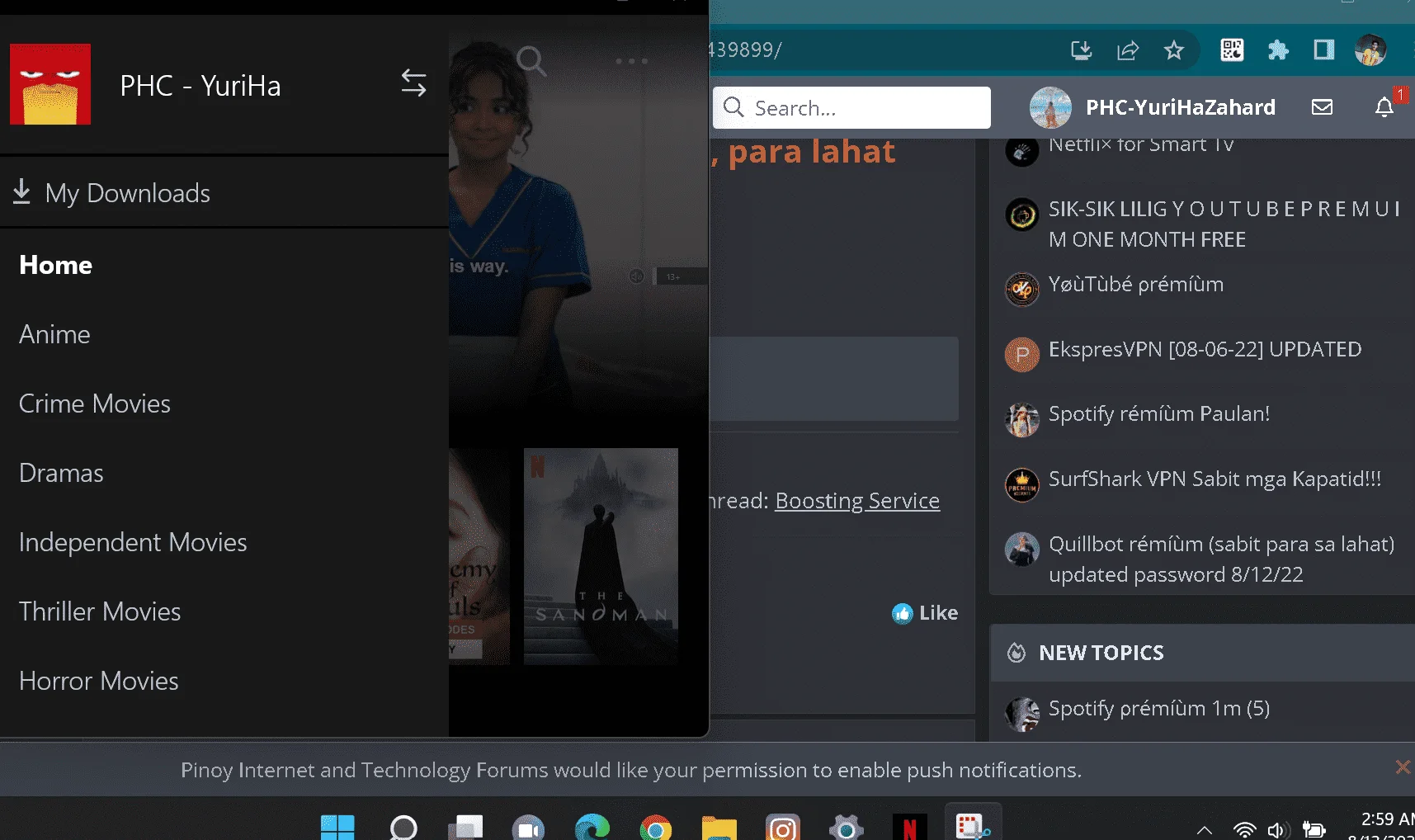Open the Chrome extensions puzzle icon
This screenshot has height=840, width=1415.
(x=1278, y=50)
